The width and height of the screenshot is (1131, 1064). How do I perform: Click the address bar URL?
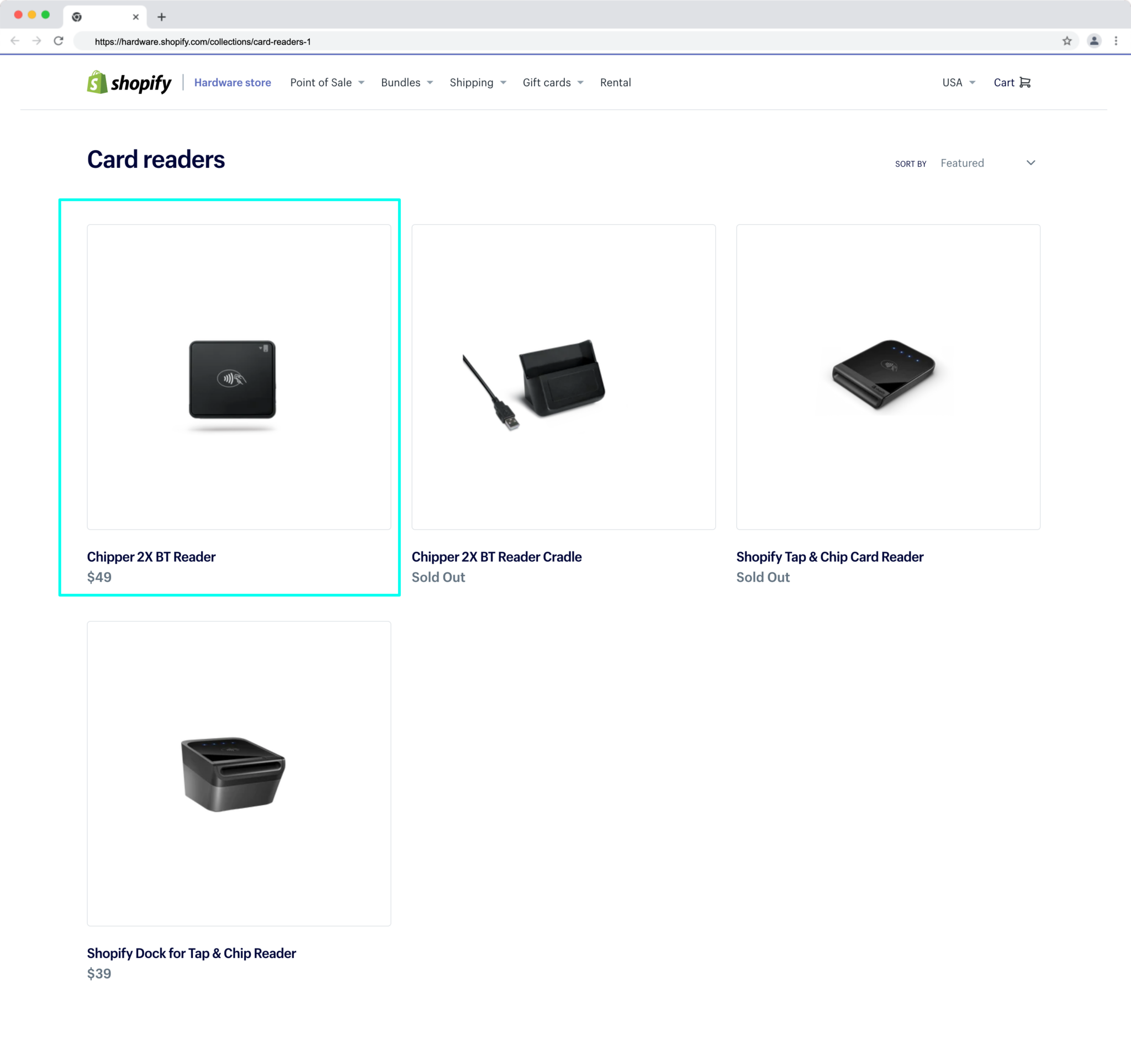(x=203, y=41)
